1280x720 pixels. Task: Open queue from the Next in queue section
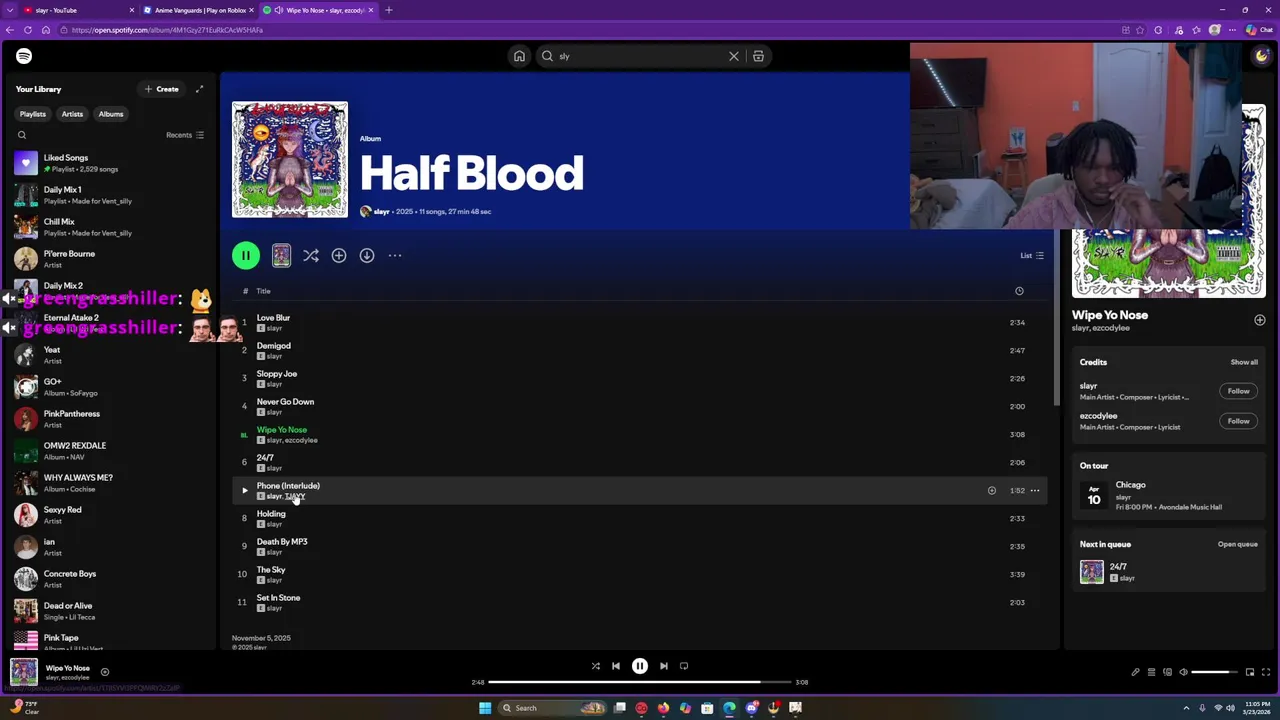click(x=1237, y=544)
